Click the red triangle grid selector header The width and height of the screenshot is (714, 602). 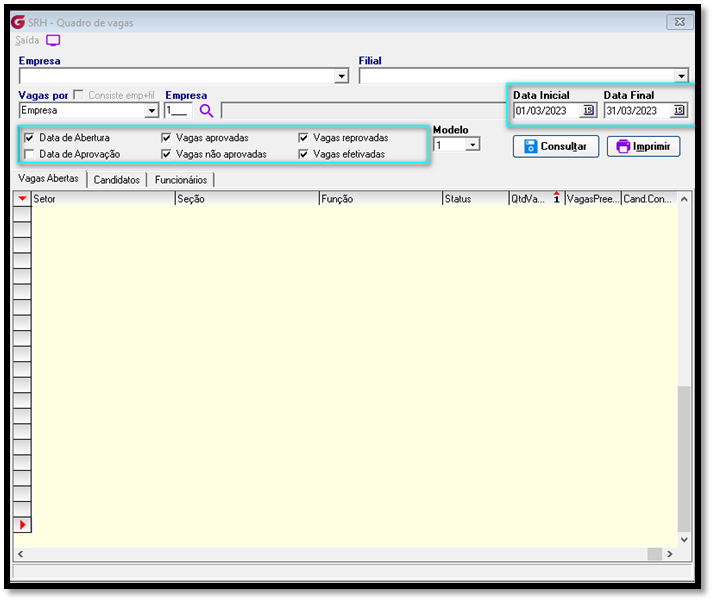pyautogui.click(x=22, y=199)
